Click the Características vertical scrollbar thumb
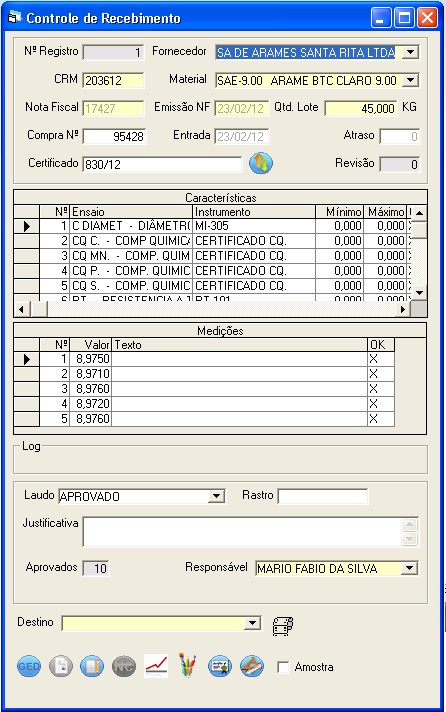 click(419, 229)
